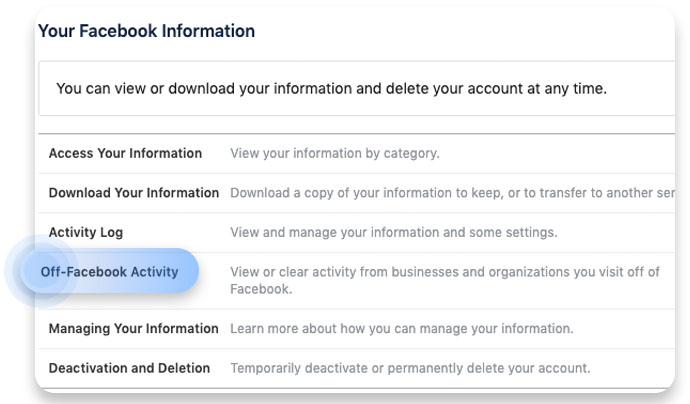Click Deactivation and Deletion option
This screenshot has height=404, width=690.
pos(129,367)
